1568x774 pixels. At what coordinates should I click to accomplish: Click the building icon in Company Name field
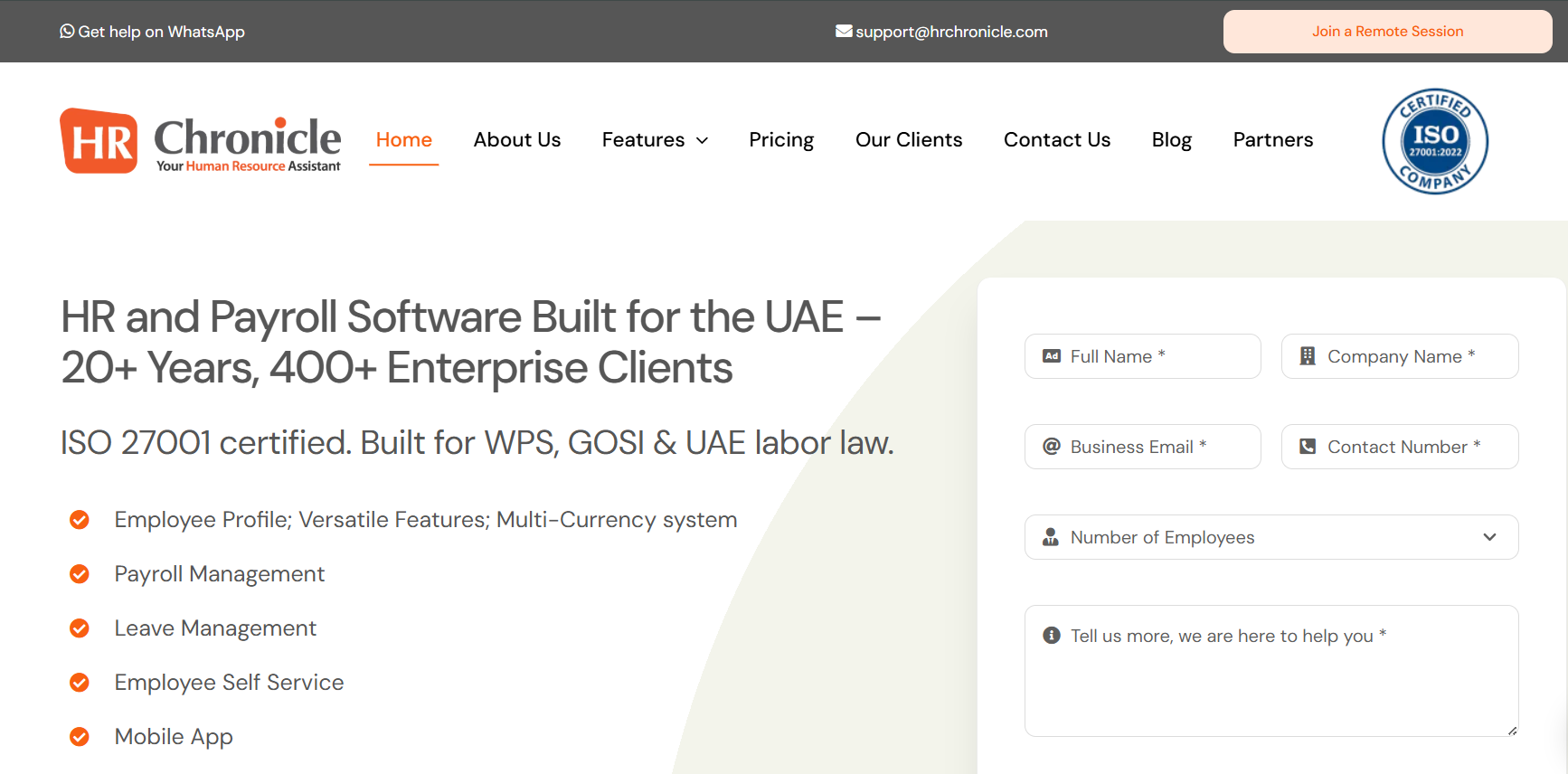(1308, 356)
